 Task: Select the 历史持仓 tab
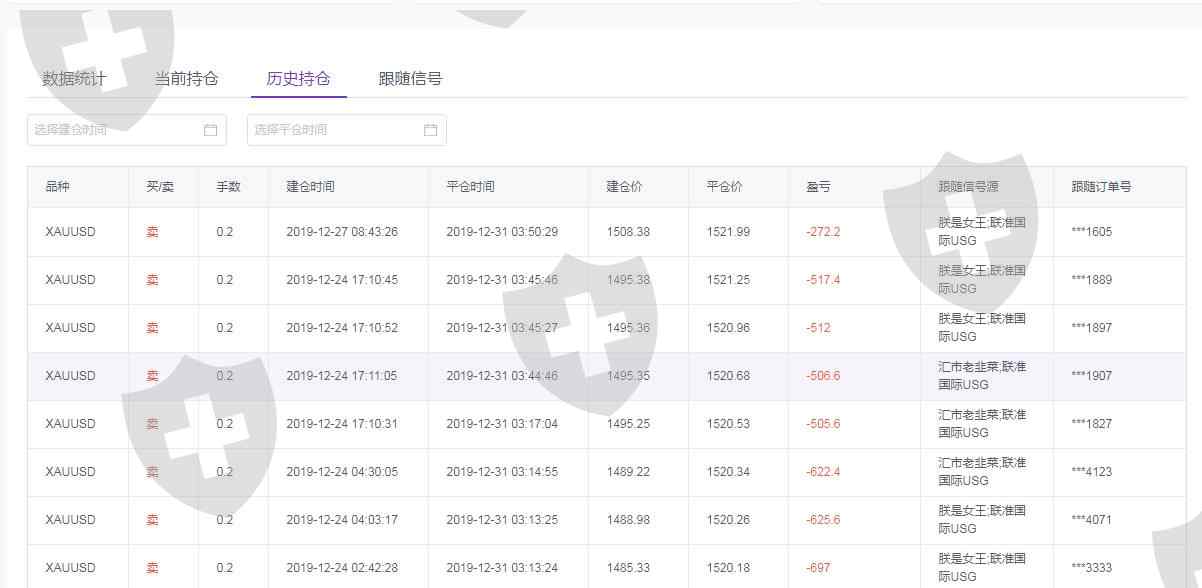point(298,79)
